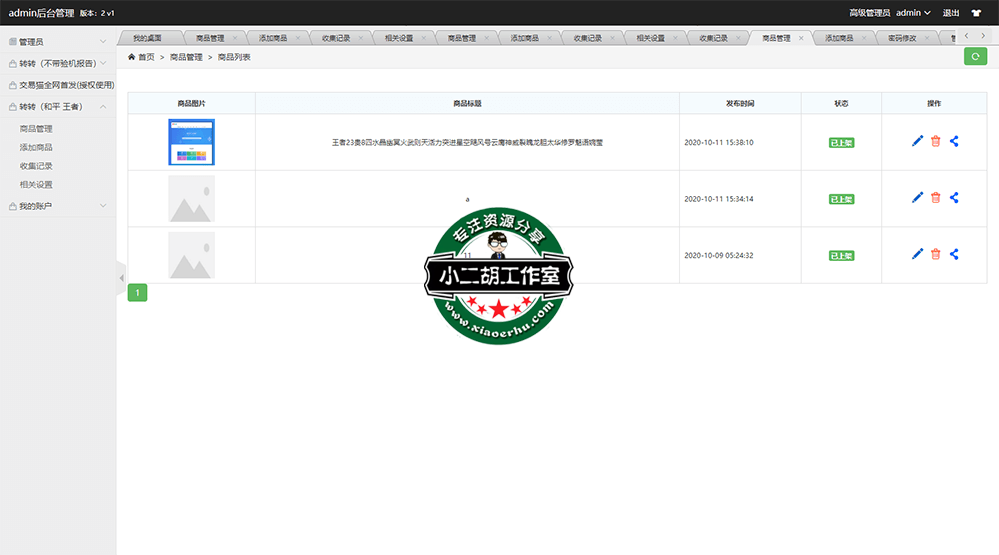Delete the product titled "11" via trash icon
999x555 pixels.
(936, 254)
